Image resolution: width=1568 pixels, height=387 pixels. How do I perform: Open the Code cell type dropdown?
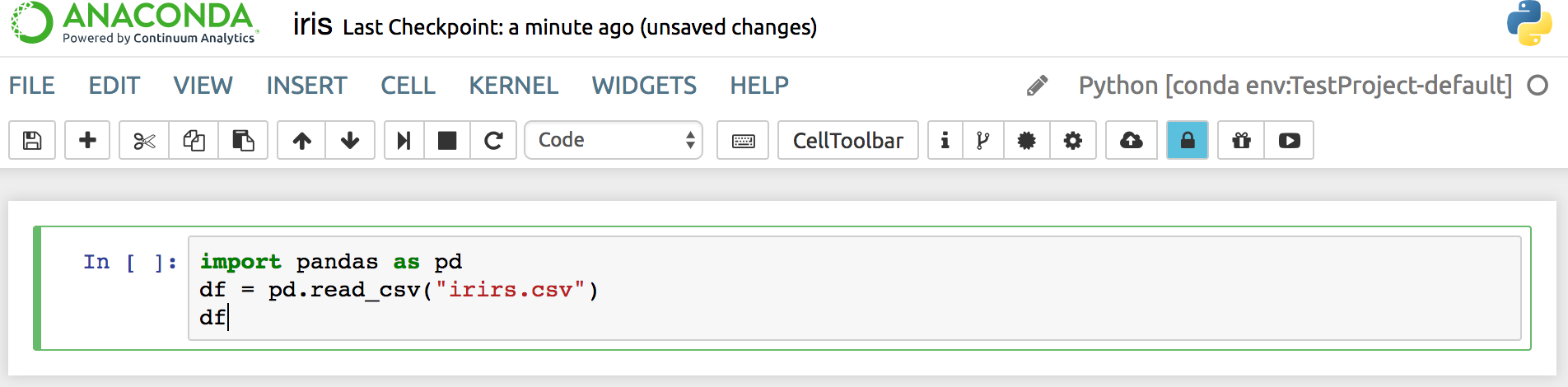(614, 140)
